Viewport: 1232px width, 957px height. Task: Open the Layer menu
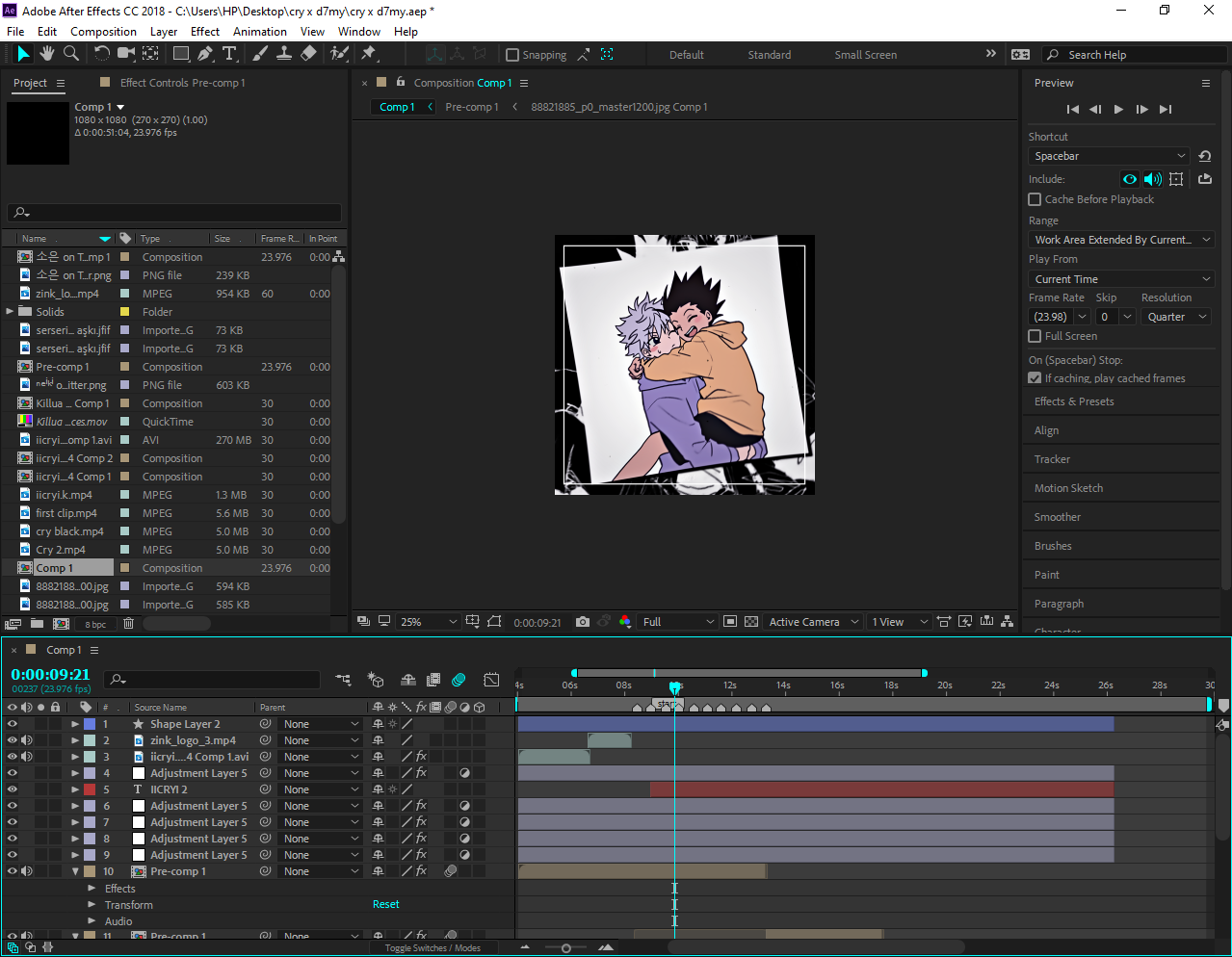(x=164, y=32)
